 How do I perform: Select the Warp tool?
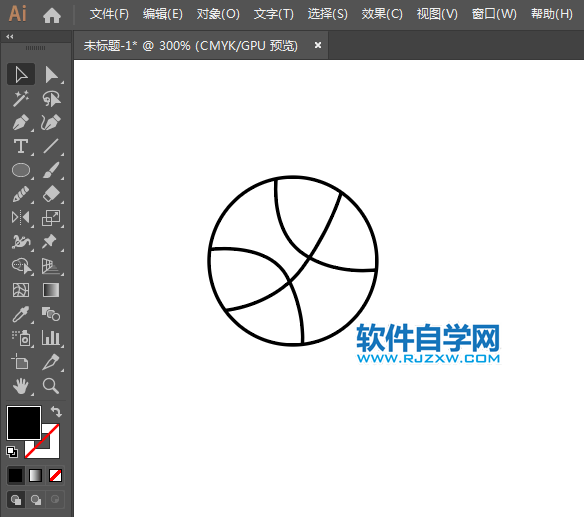pyautogui.click(x=21, y=242)
